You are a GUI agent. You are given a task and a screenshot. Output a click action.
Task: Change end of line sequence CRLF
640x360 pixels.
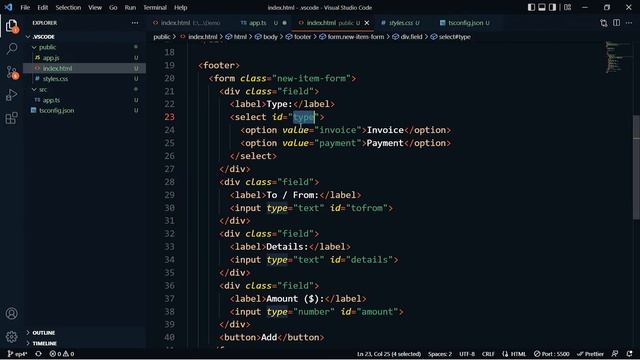(488, 354)
